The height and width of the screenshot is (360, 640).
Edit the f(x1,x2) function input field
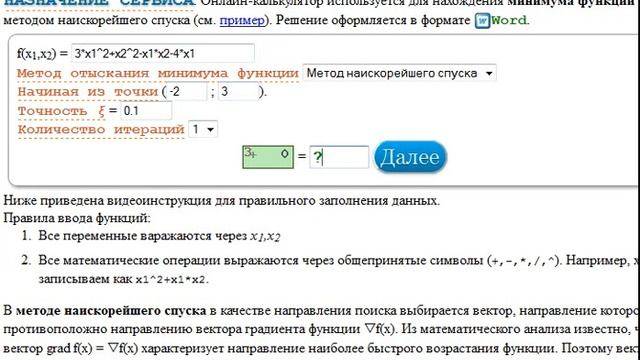(162, 53)
